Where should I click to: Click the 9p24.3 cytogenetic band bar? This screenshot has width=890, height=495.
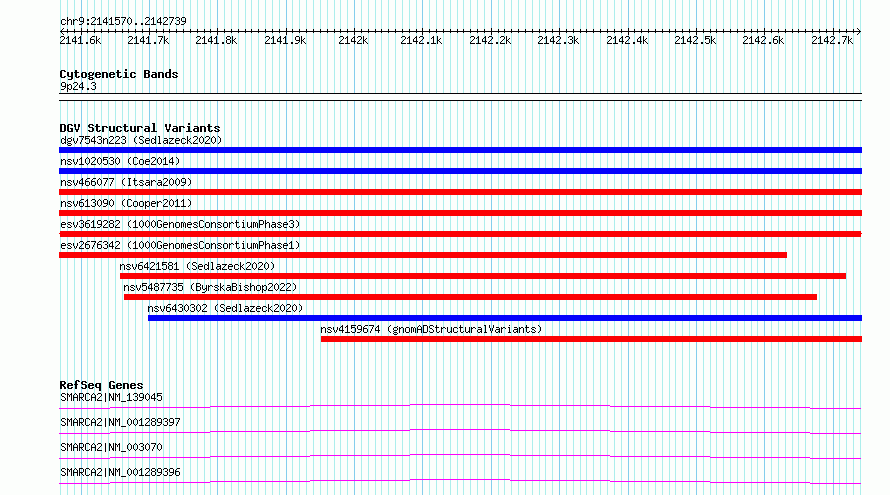(460, 97)
